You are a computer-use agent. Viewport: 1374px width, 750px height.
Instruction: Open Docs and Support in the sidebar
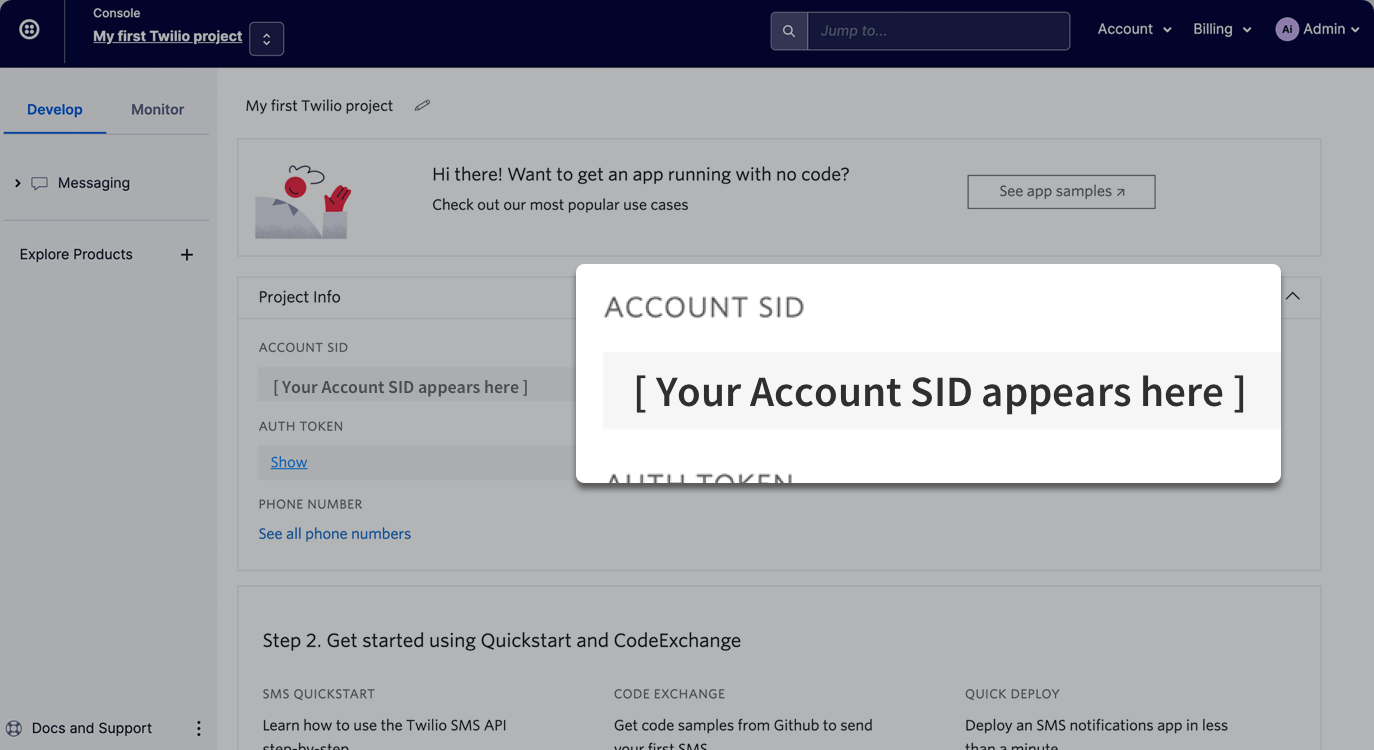(92, 728)
